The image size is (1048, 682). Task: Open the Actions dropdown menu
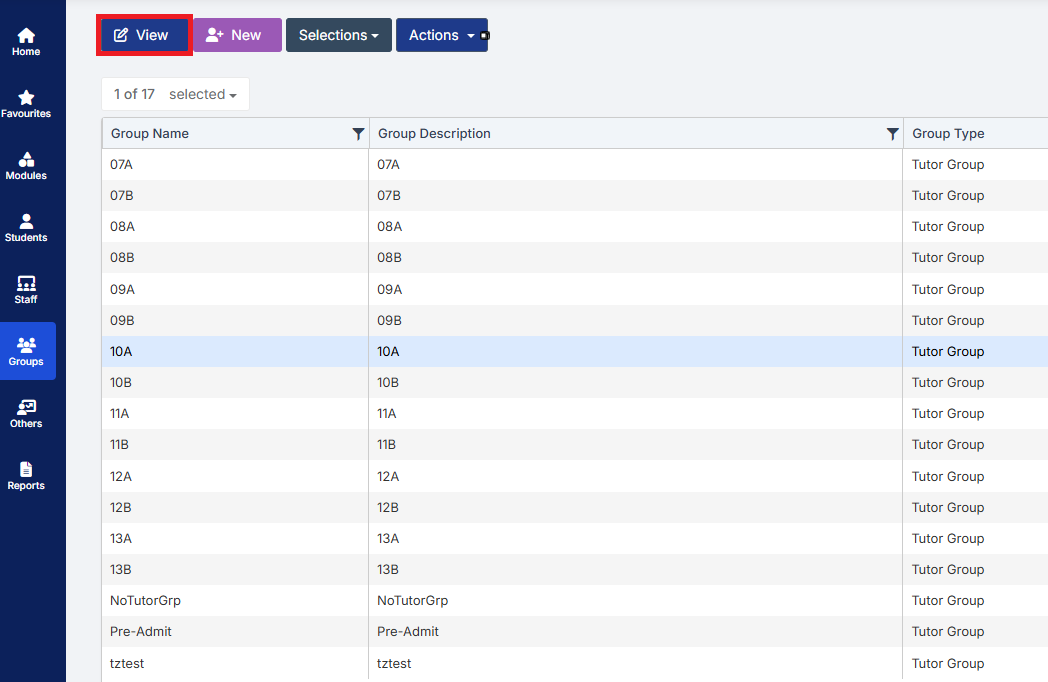coord(441,34)
